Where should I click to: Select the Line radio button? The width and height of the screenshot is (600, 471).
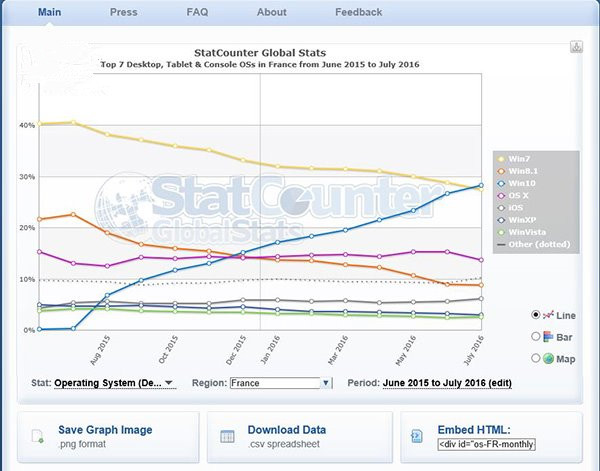(534, 314)
